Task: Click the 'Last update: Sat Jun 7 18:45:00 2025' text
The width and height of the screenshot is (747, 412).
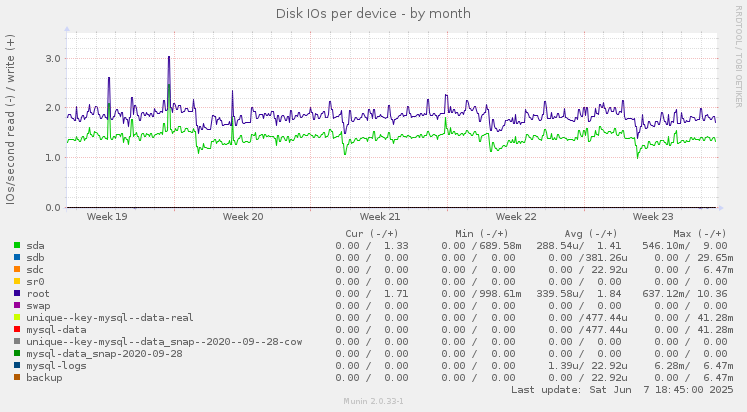Action: pos(622,390)
